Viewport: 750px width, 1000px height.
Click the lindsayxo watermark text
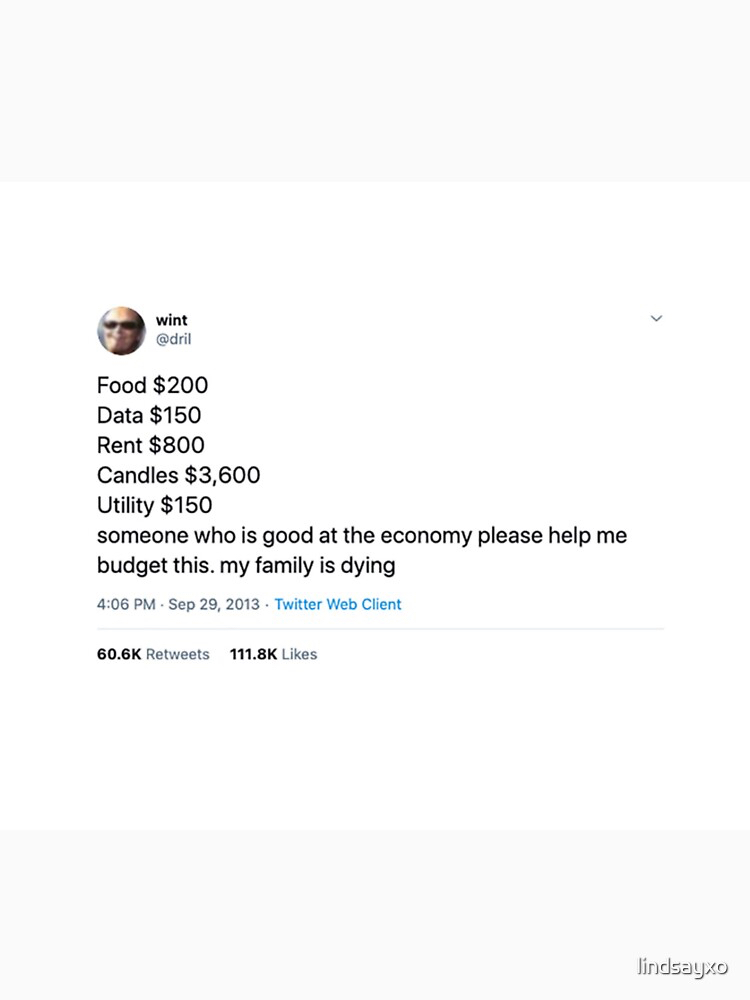click(x=682, y=967)
